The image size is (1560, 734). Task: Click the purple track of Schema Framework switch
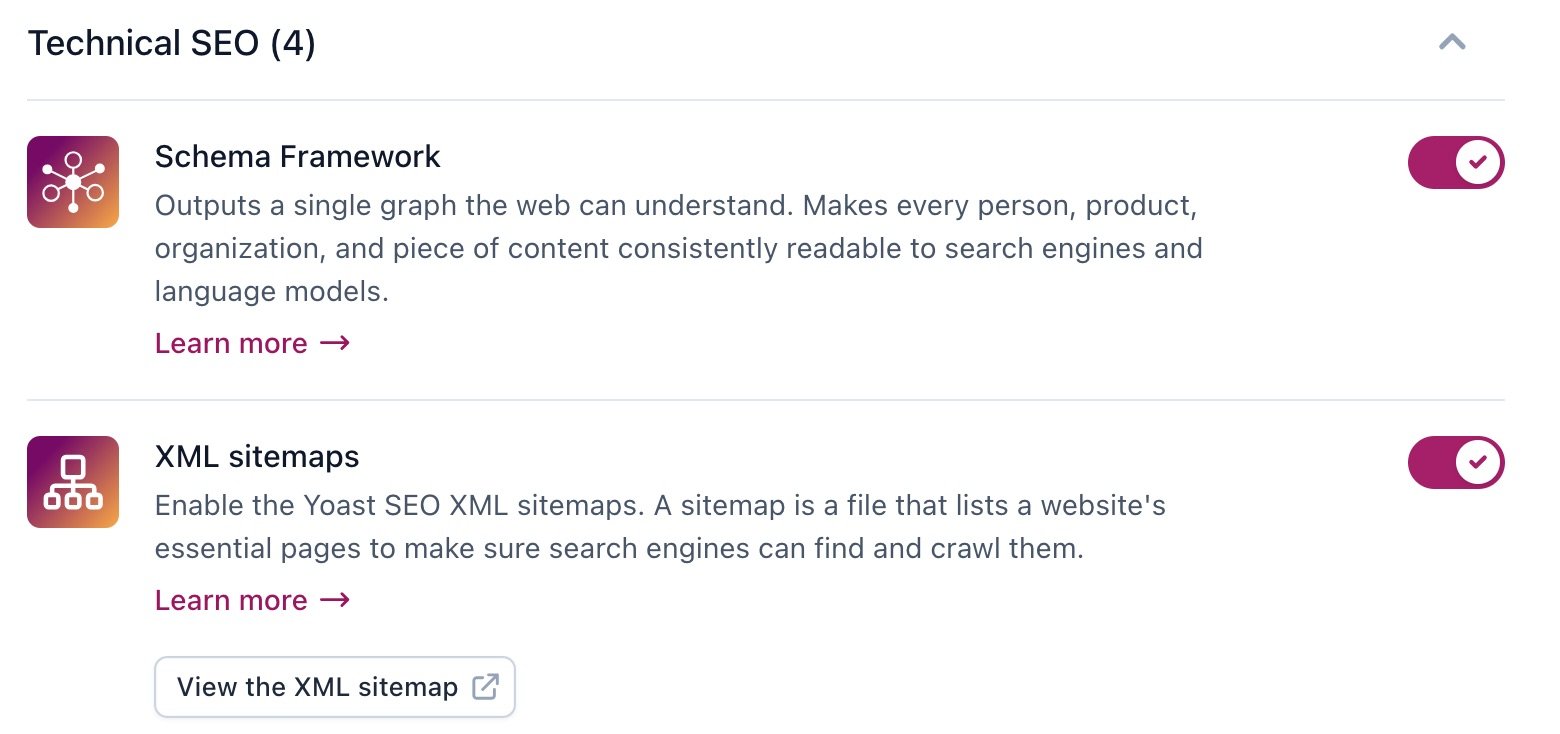coord(1431,162)
